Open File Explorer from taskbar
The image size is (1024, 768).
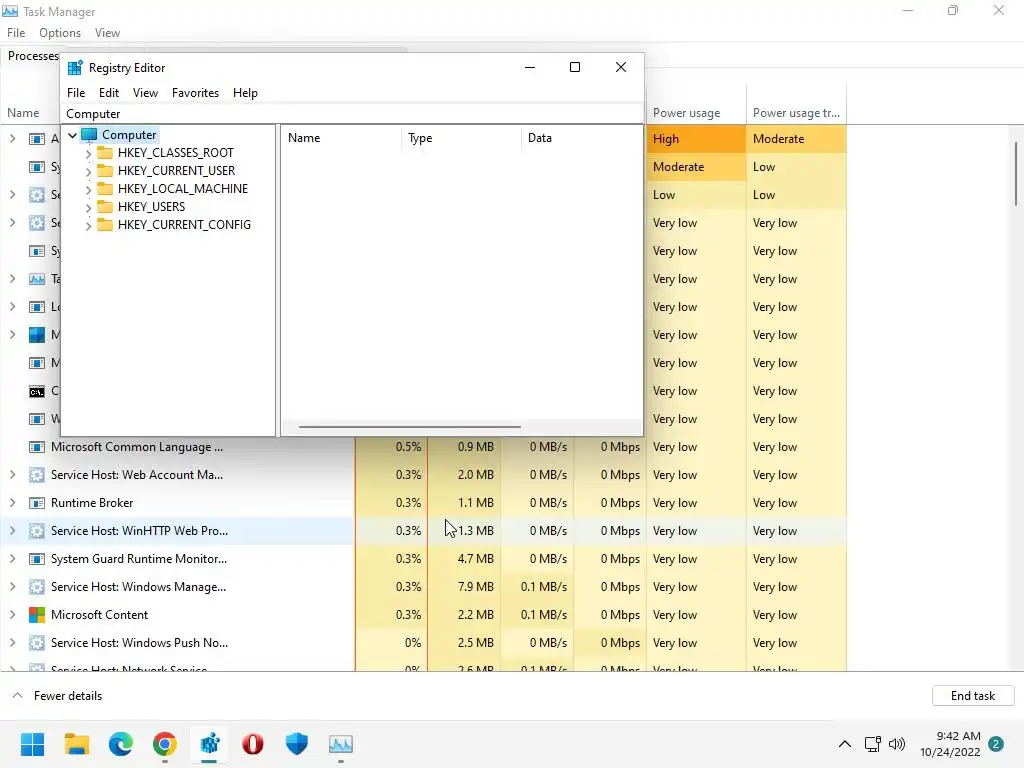(x=76, y=744)
